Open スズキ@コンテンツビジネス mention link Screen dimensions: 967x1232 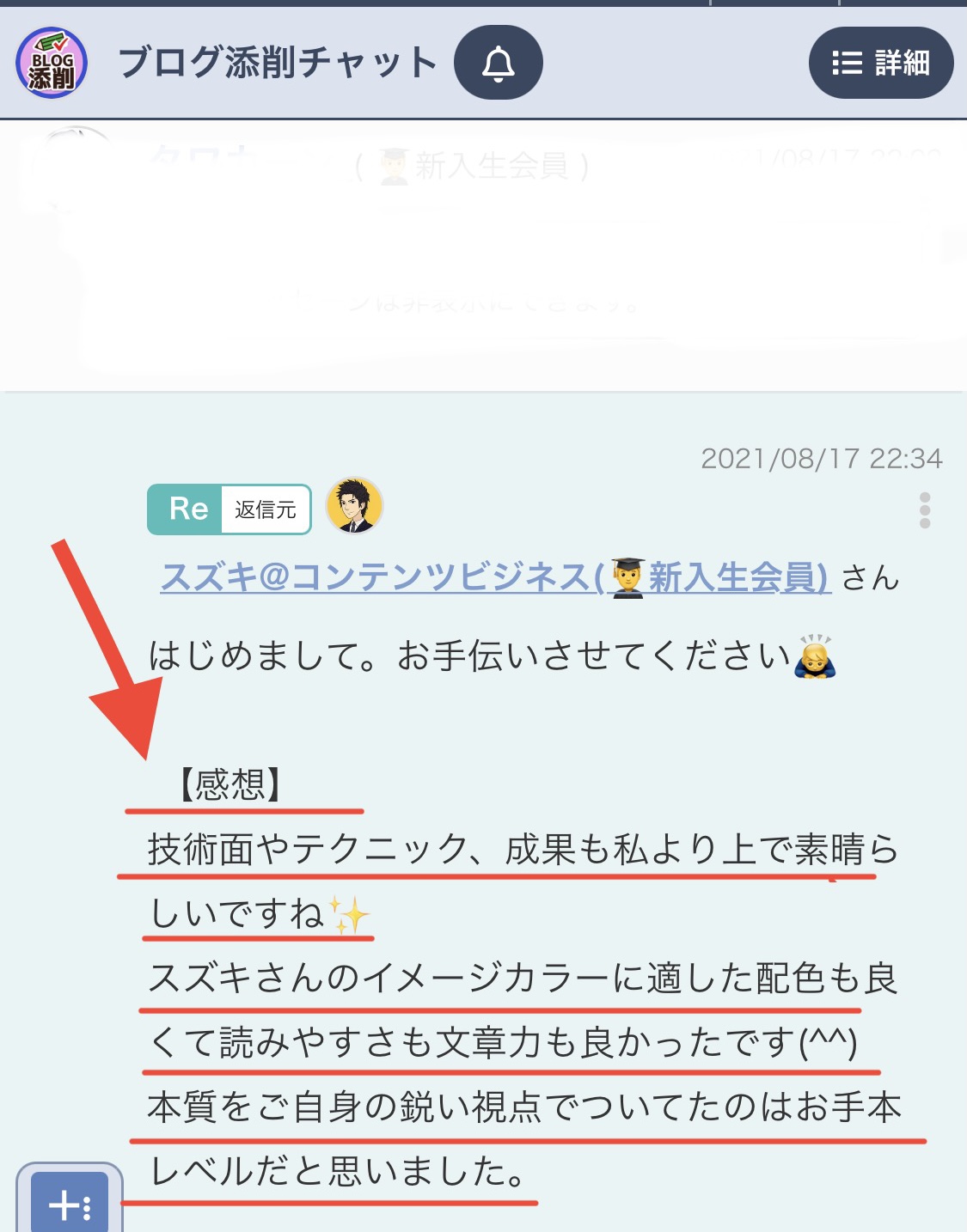point(495,576)
